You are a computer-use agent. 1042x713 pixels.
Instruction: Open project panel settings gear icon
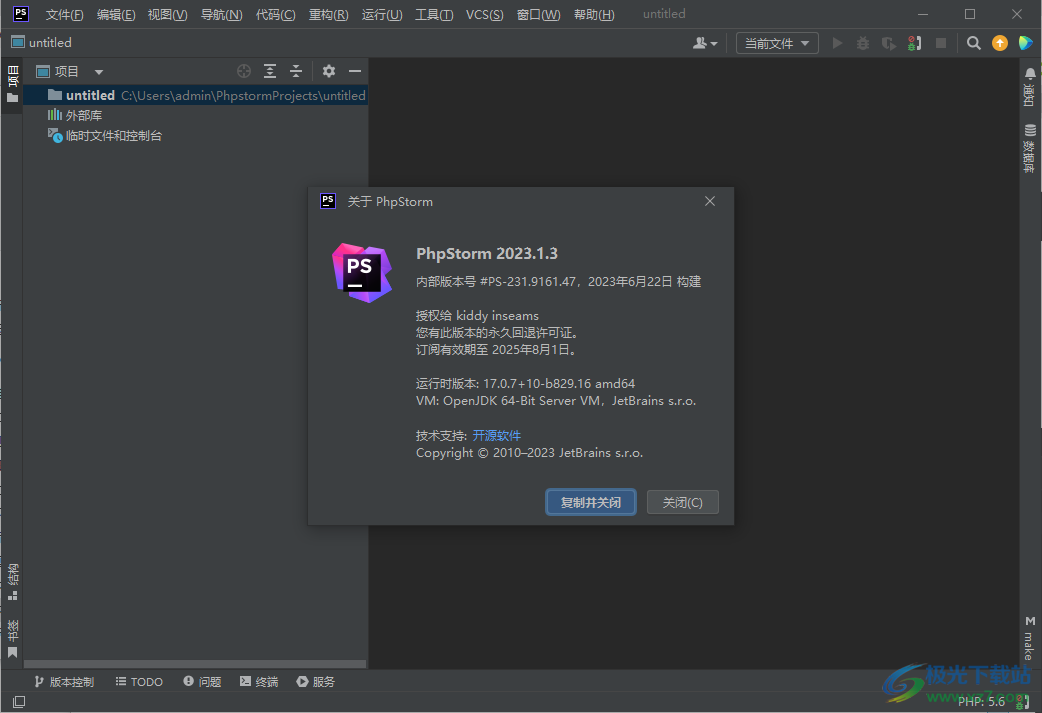point(328,71)
